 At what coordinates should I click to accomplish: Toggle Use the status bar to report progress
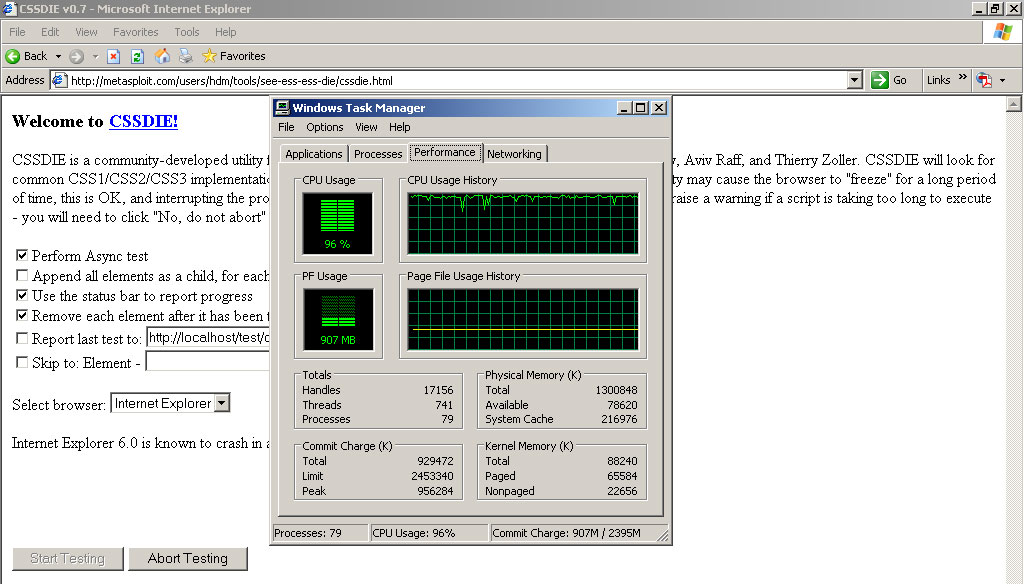tap(22, 295)
